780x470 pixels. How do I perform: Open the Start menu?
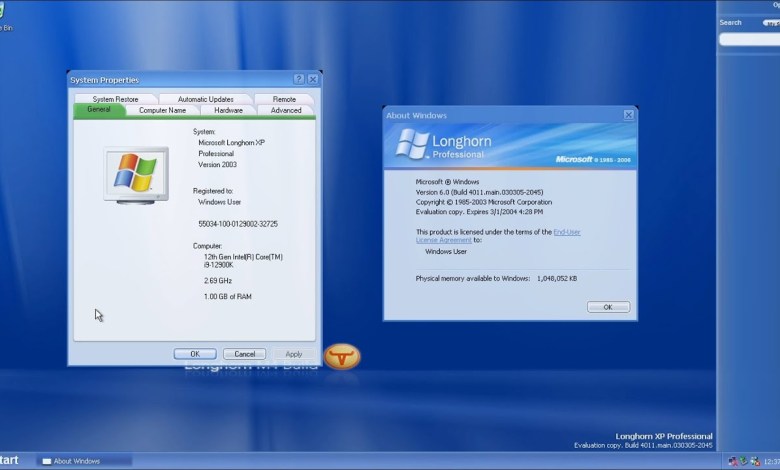tap(9, 461)
